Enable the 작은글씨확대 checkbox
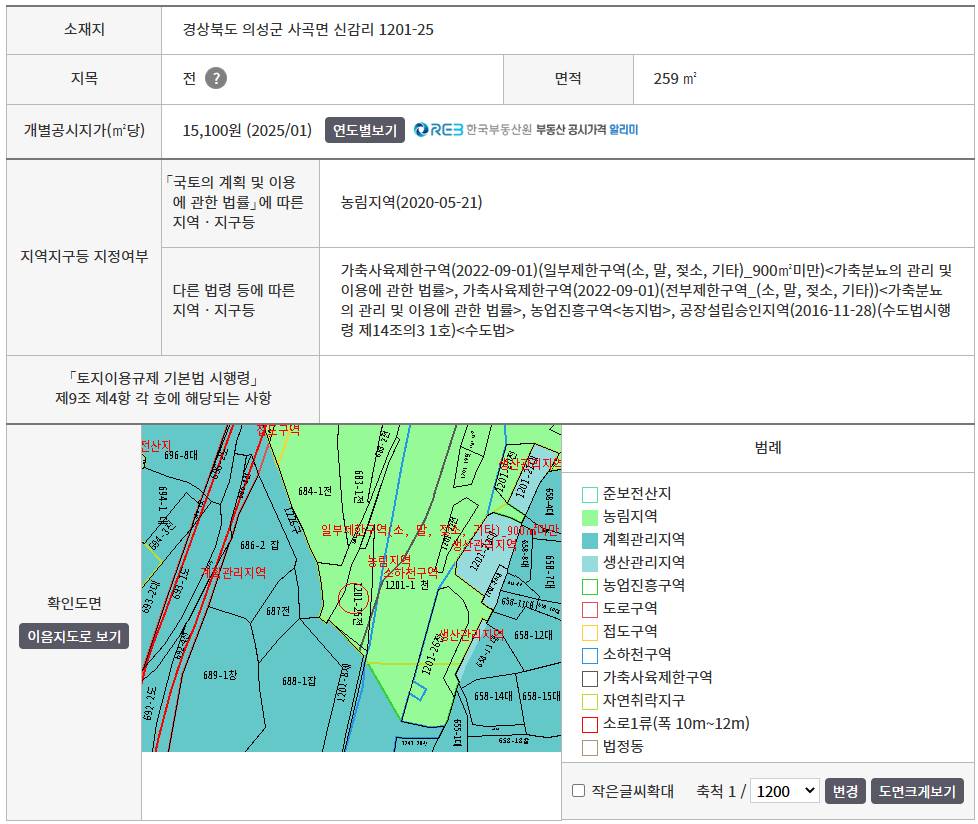The width and height of the screenshot is (978, 824). (579, 790)
